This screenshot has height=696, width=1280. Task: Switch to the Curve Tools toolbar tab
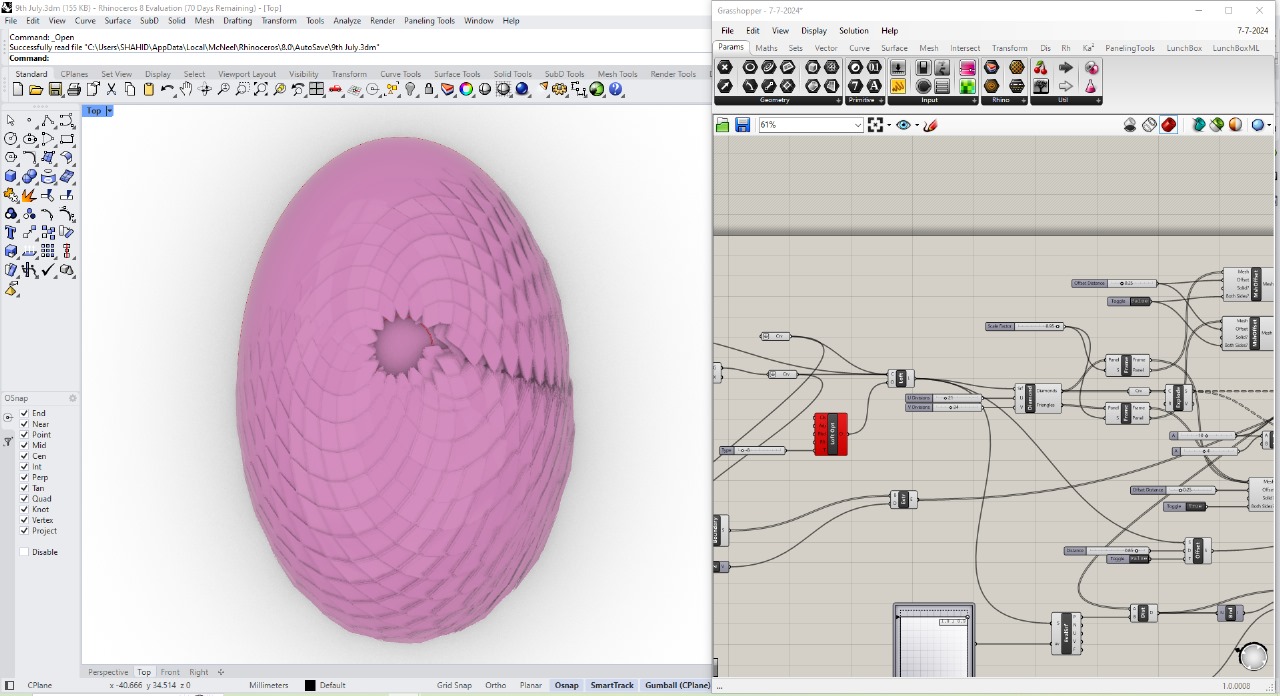coord(400,74)
